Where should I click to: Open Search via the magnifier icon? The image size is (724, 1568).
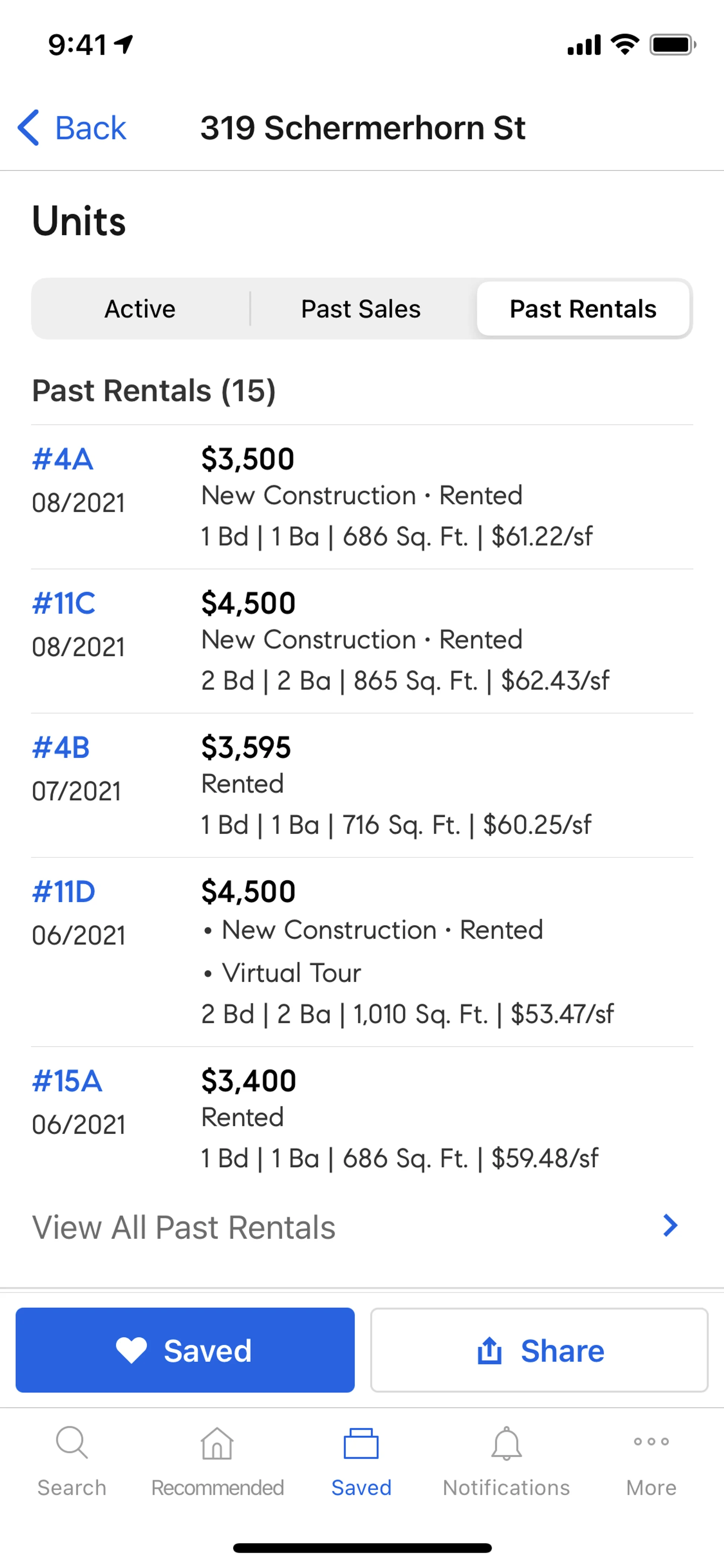[x=72, y=1443]
